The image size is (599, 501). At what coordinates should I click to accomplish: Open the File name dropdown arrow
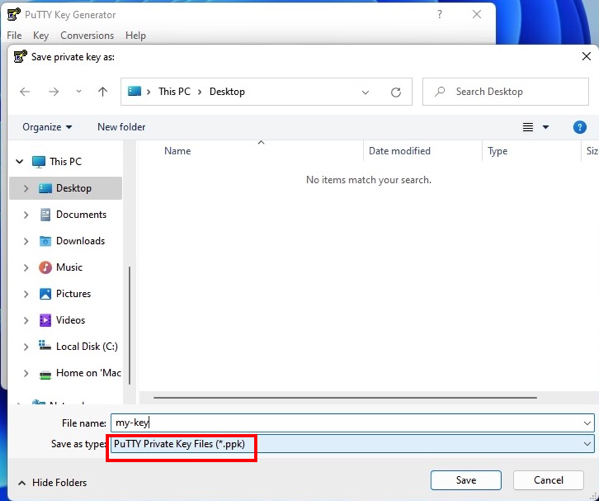[x=587, y=423]
